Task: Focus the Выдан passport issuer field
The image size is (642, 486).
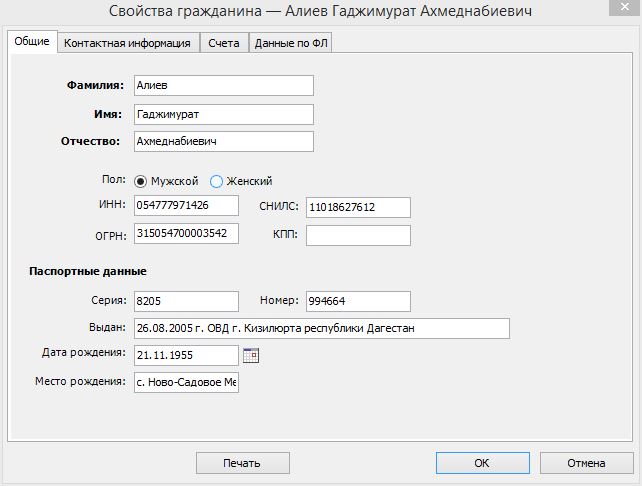Action: pos(321,329)
